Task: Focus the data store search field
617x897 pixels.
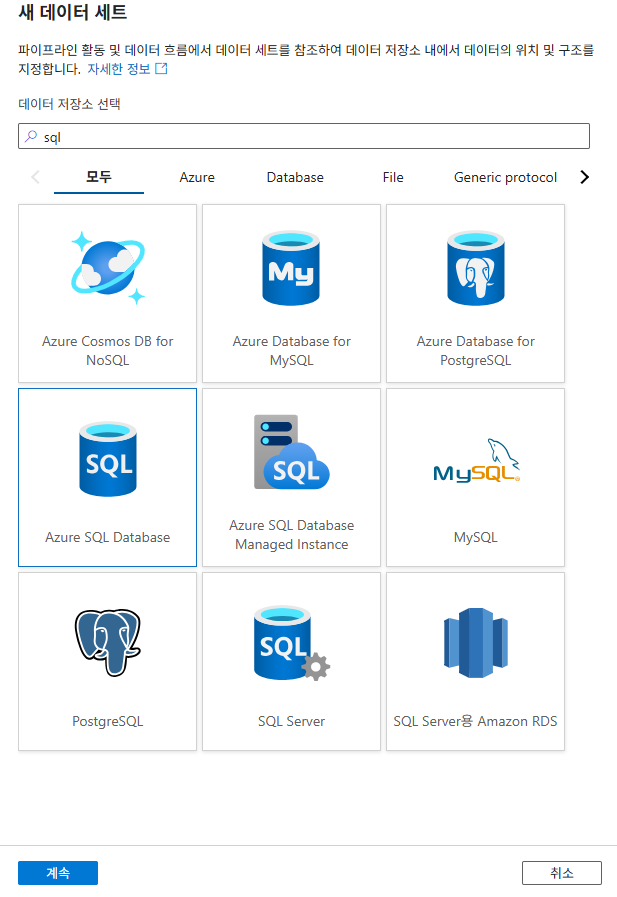Action: point(304,136)
